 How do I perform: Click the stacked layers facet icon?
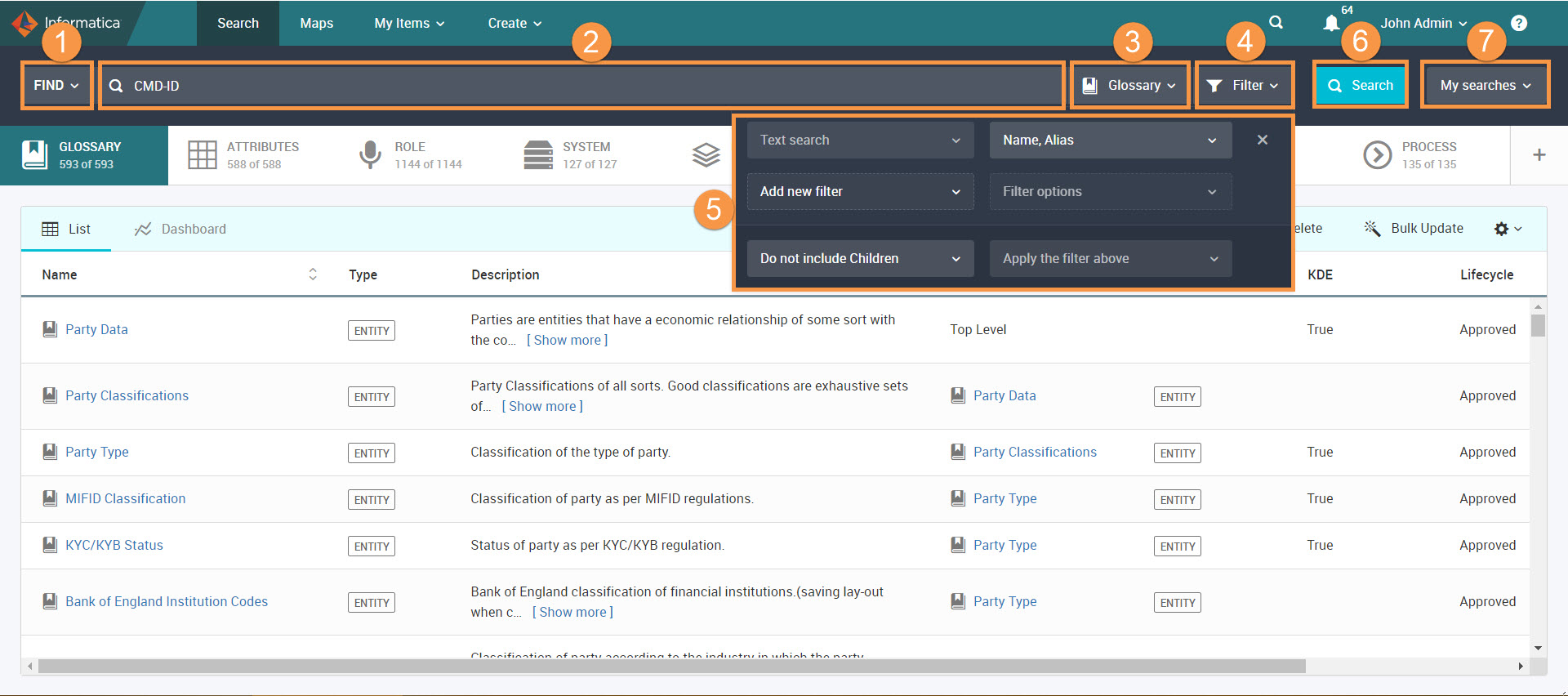click(x=706, y=154)
